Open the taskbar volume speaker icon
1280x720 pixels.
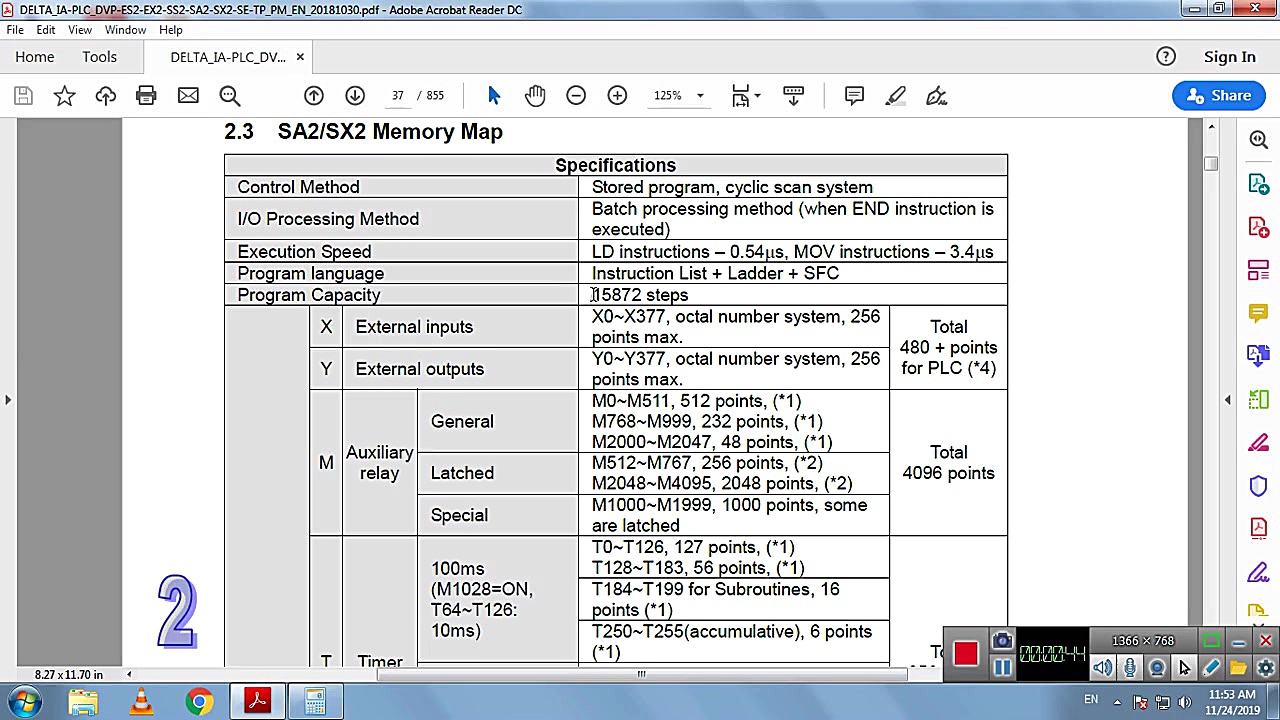click(x=1185, y=702)
